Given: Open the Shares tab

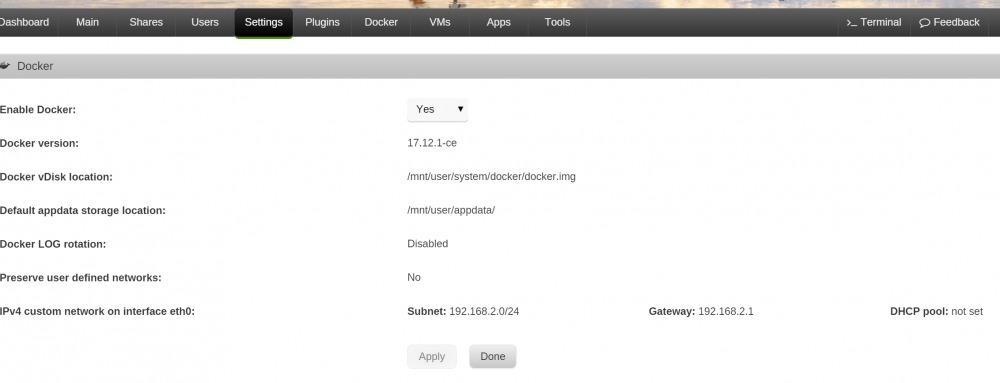Looking at the screenshot, I should (146, 22).
